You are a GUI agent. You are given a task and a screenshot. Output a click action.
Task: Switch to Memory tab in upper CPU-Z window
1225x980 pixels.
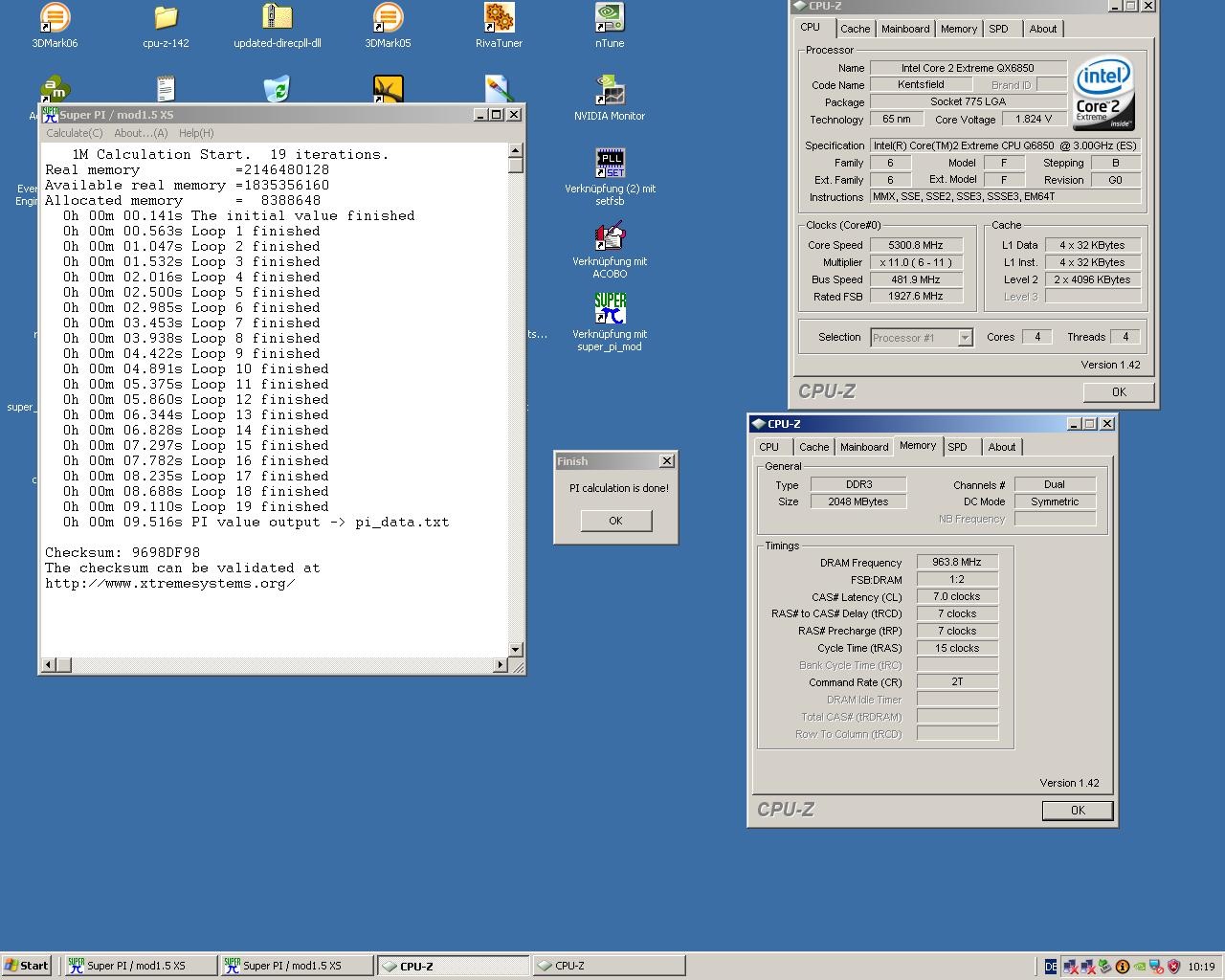(959, 29)
